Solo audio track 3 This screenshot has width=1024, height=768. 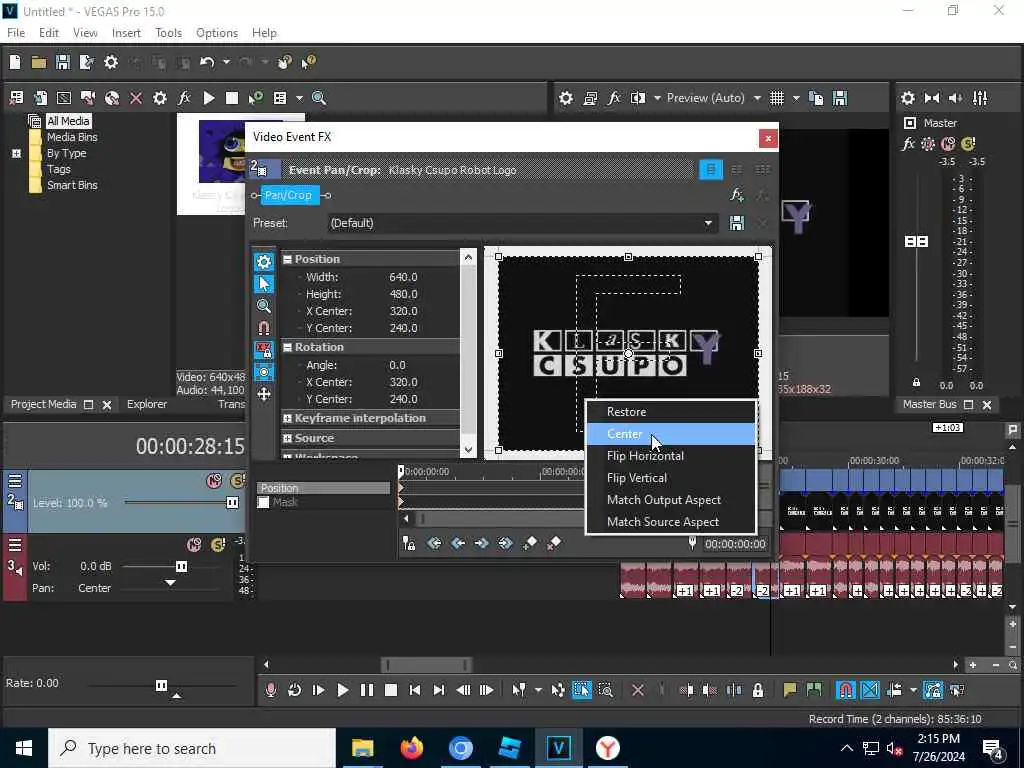(x=218, y=545)
